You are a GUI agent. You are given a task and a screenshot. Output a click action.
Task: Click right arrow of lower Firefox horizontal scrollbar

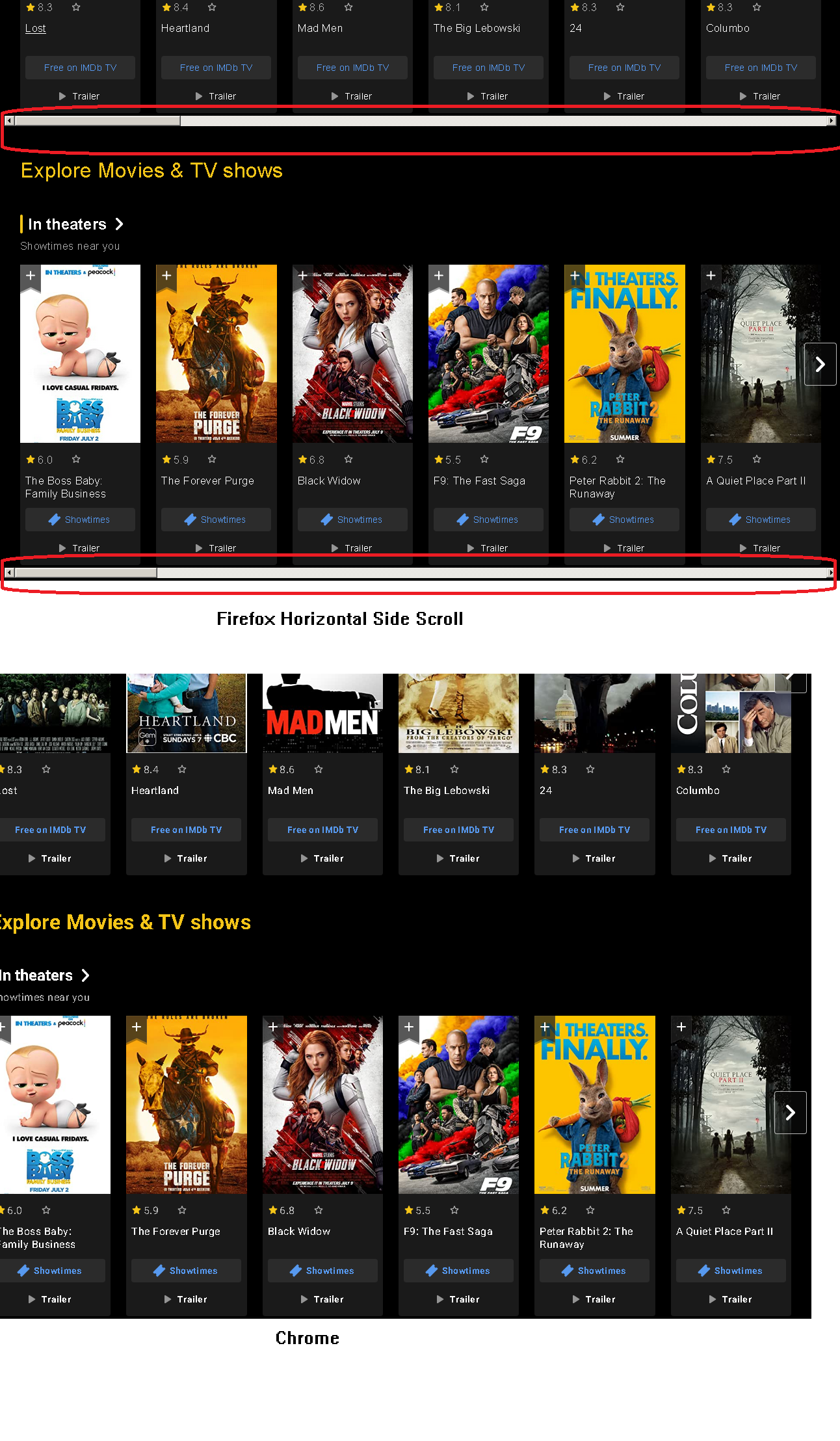tap(831, 573)
